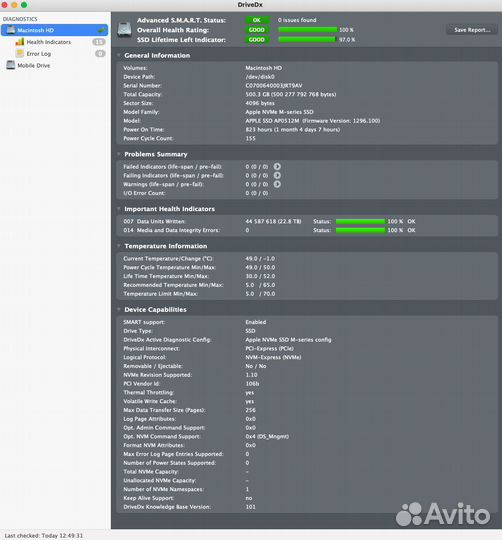Click Power Cycle Count value 155
Viewport: 502px width, 540px height.
[250, 138]
